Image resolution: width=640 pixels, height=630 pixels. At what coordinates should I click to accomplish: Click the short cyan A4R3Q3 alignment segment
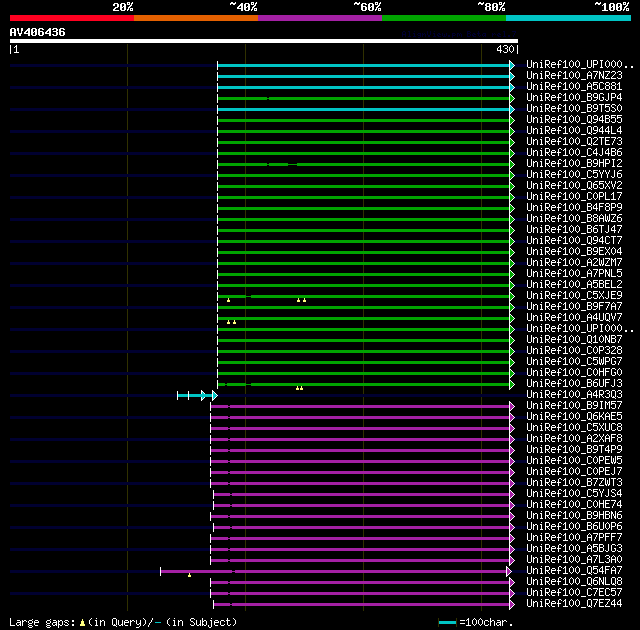(197, 395)
